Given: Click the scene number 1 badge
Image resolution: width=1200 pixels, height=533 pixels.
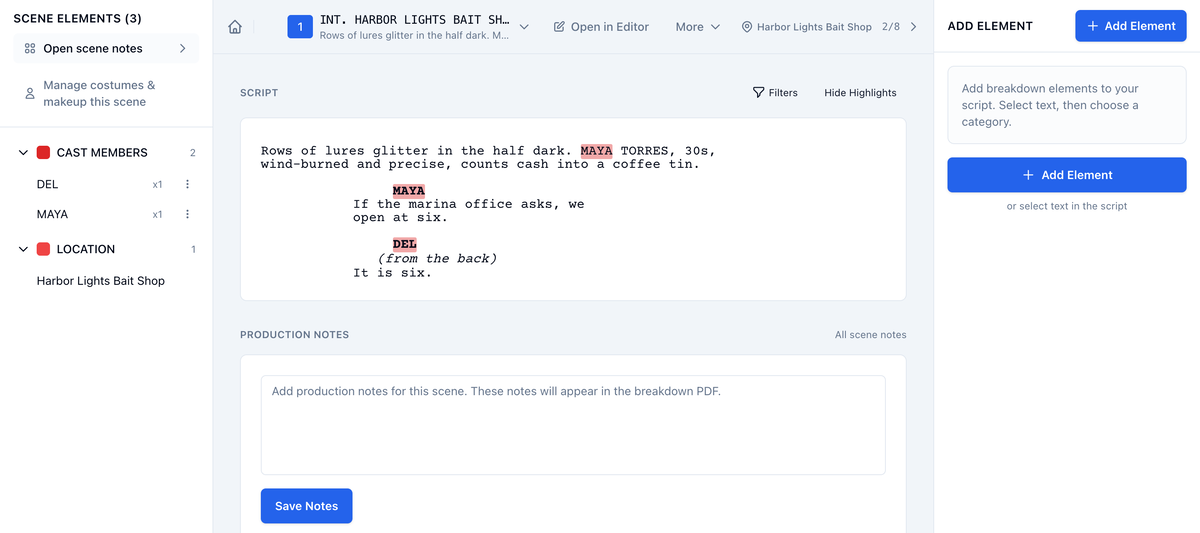Looking at the screenshot, I should pyautogui.click(x=300, y=27).
